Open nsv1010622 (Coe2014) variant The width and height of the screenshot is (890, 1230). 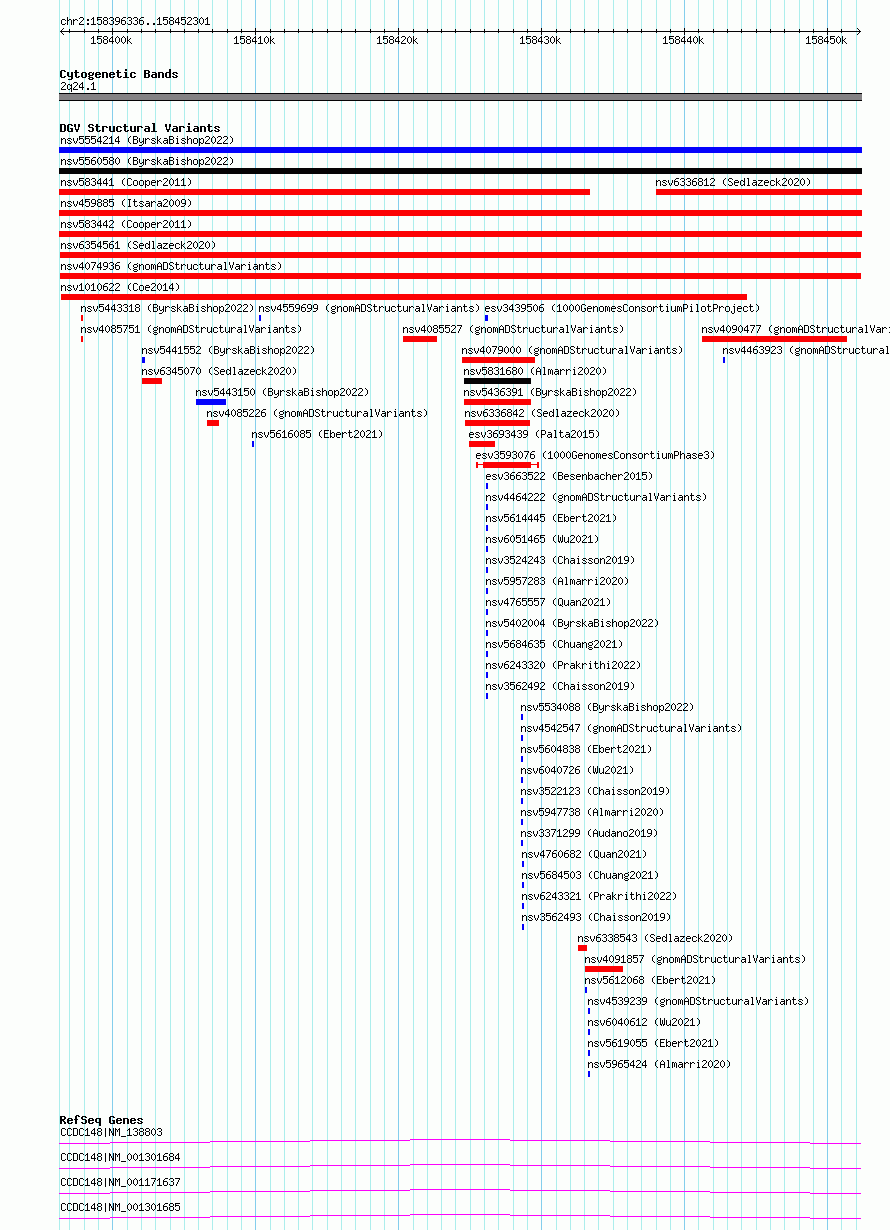tap(120, 288)
